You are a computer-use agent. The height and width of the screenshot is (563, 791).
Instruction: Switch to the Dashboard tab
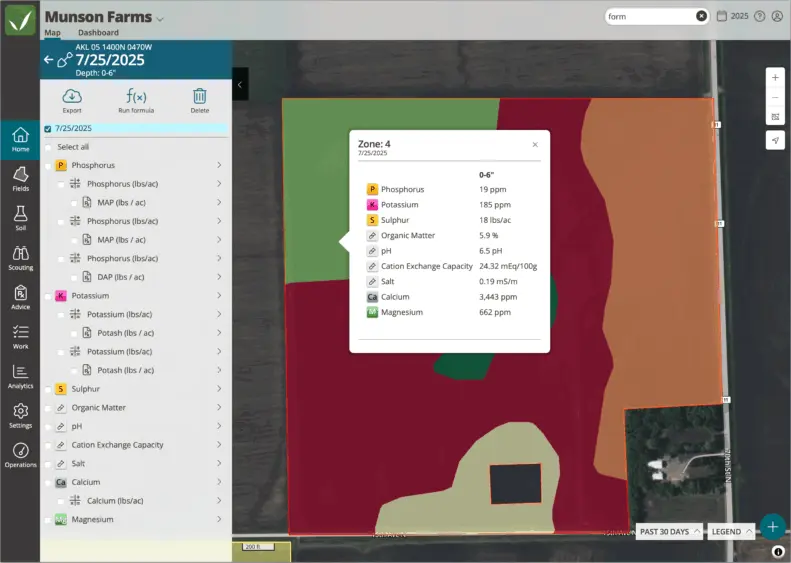(98, 33)
